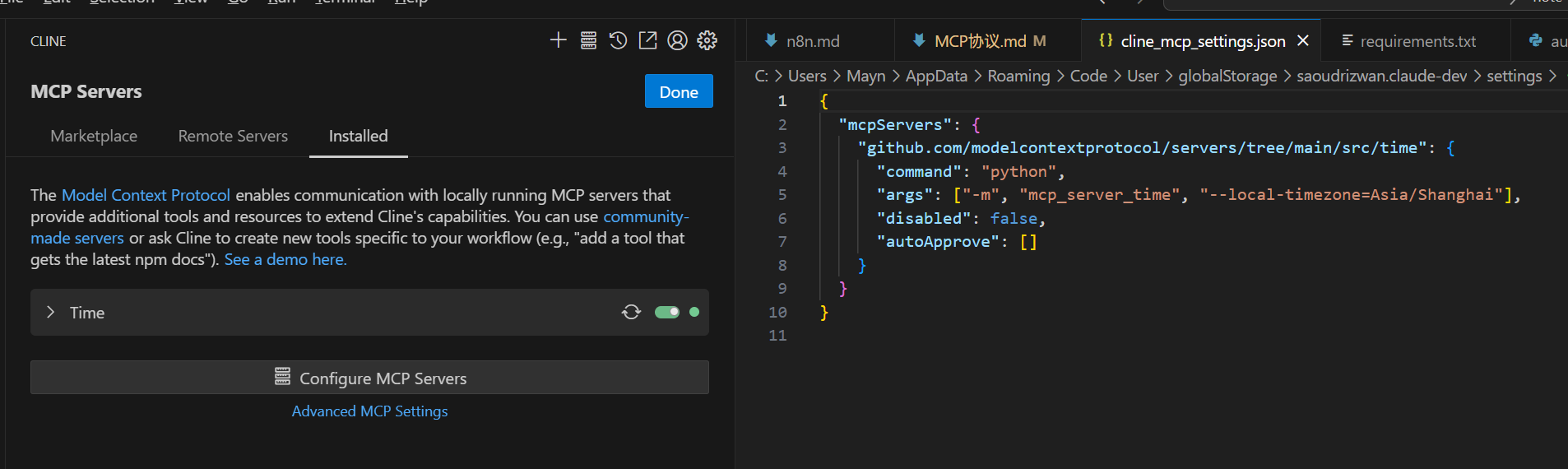Restart the Time server with refresh icon

[631, 312]
